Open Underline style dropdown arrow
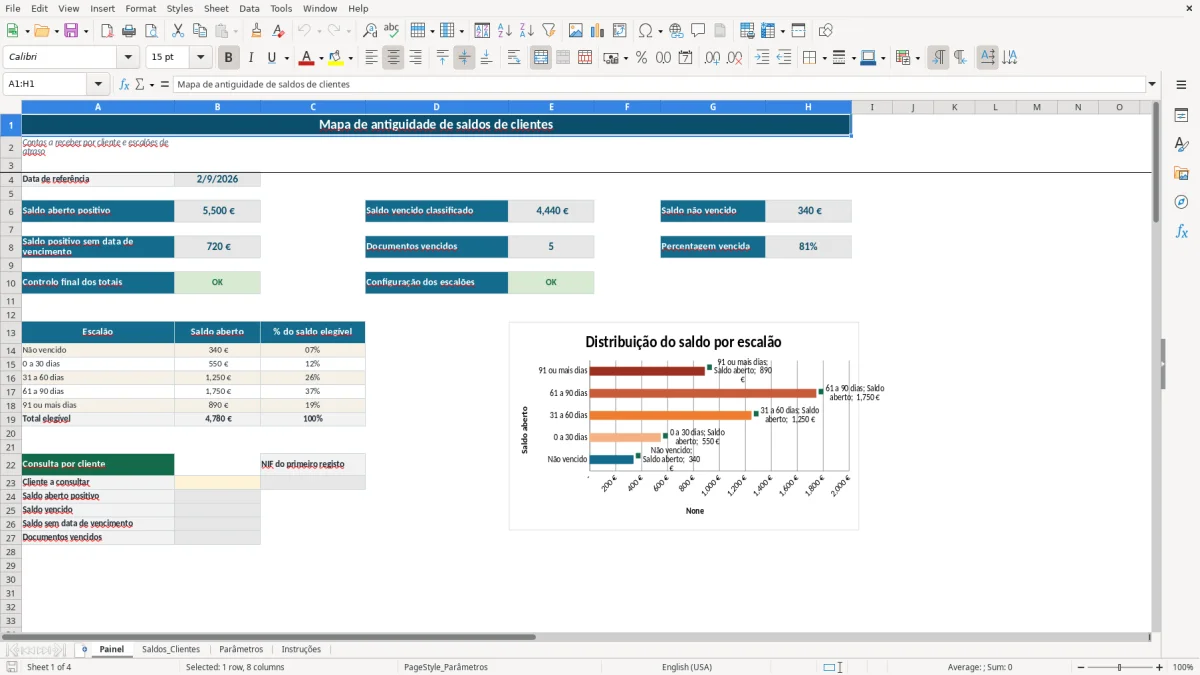The image size is (1200, 675). 286,58
